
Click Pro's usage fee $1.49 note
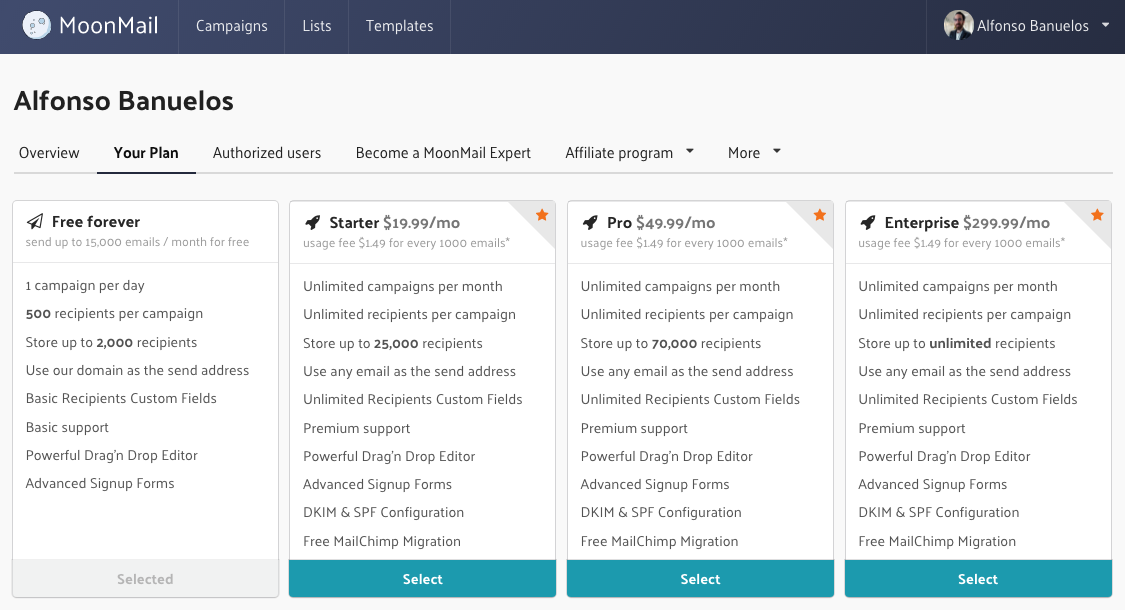684,243
